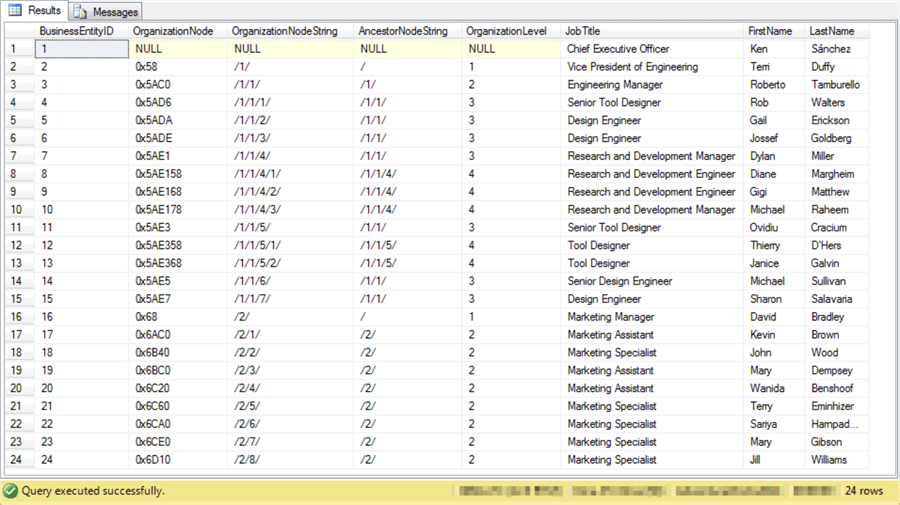Select the OrganizationNodeString column header

290,31
